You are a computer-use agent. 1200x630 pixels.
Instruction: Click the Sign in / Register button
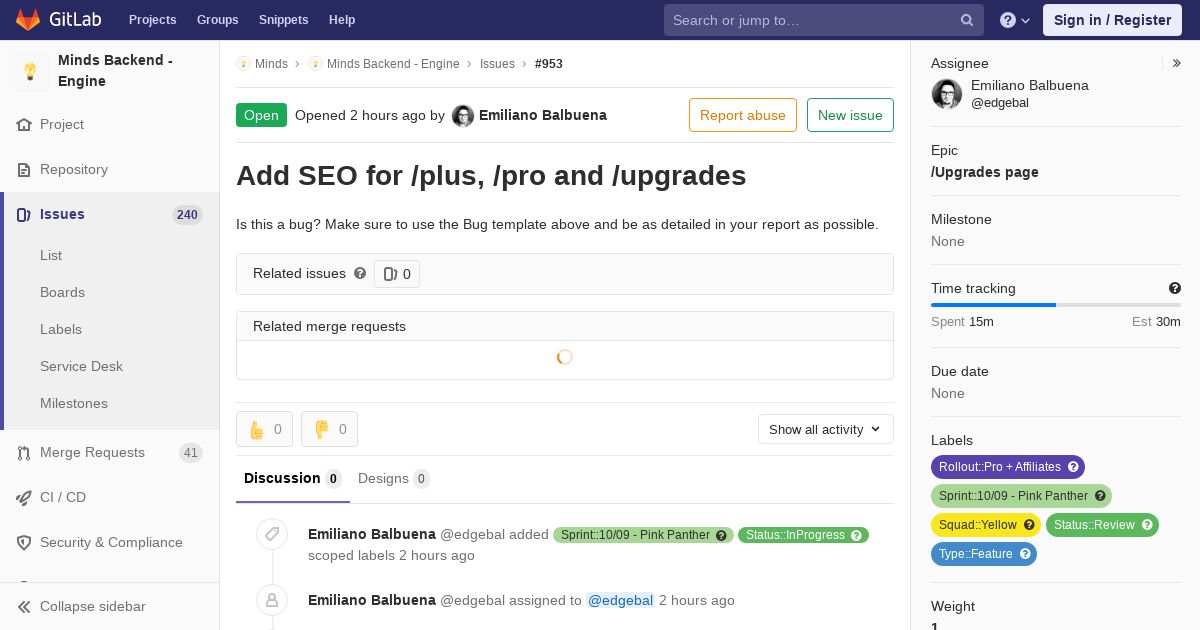point(1112,20)
